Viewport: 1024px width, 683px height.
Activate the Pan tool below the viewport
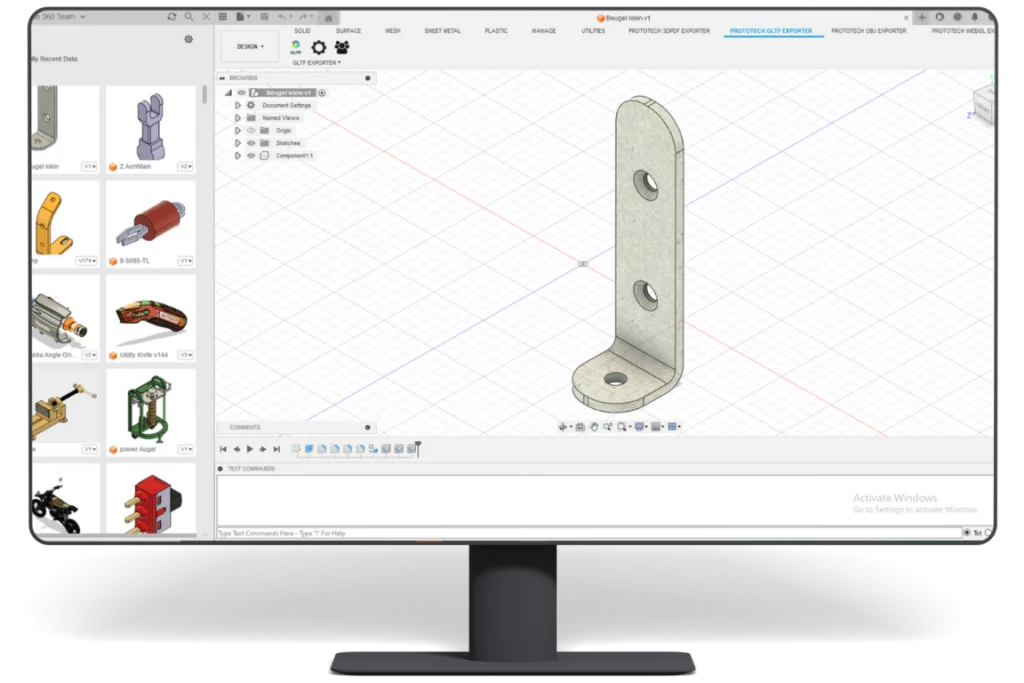pyautogui.click(x=595, y=427)
